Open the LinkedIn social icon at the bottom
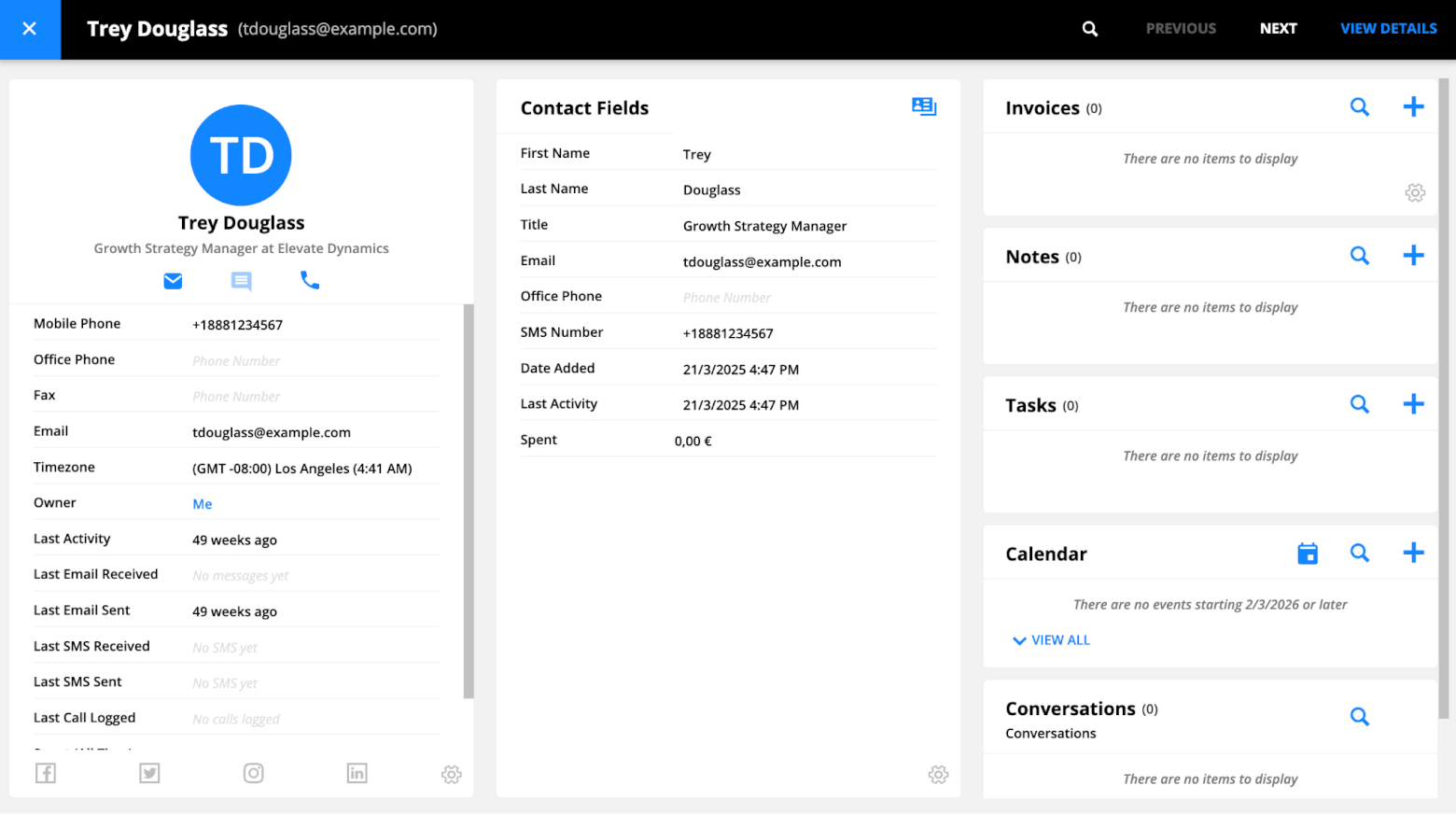Image resolution: width=1456 pixels, height=814 pixels. (x=357, y=773)
